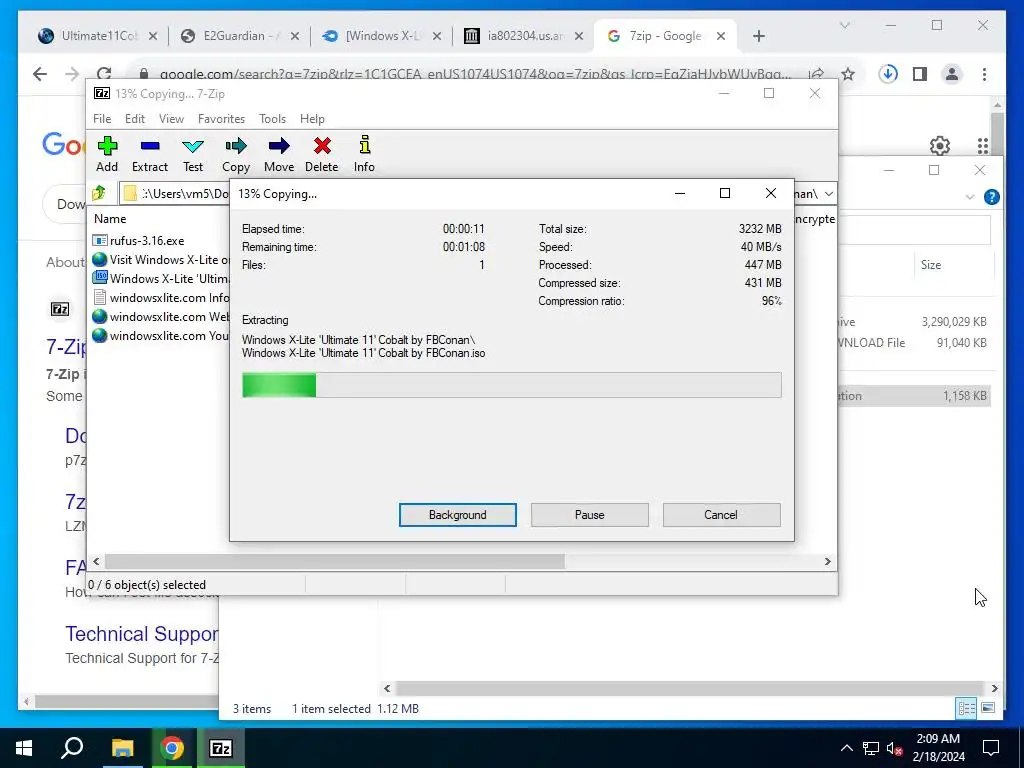Select the 3,290,029 KB file row
The image size is (1024, 768).
pyautogui.click(x=914, y=321)
